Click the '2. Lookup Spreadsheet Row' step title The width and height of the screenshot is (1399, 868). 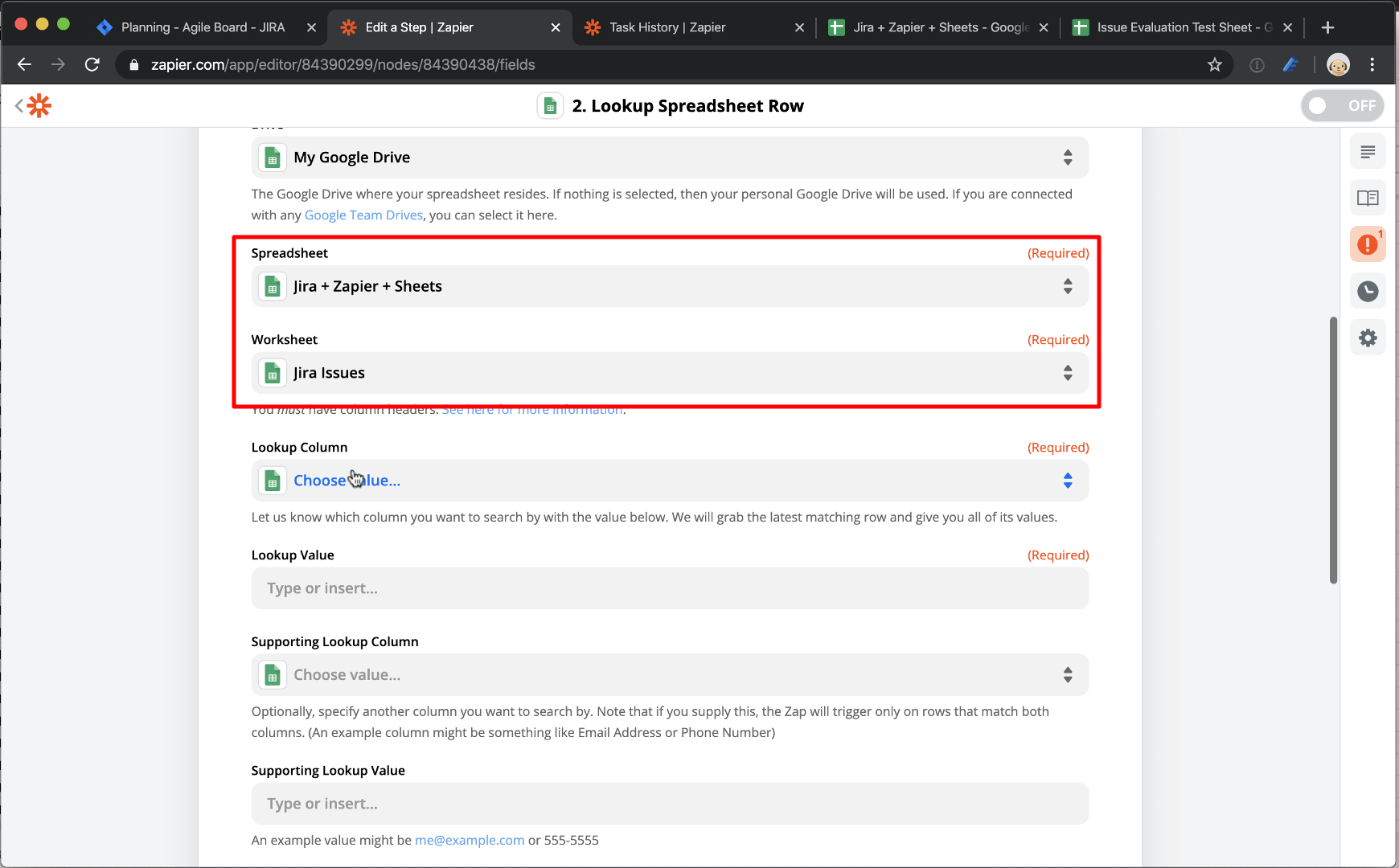(x=687, y=105)
